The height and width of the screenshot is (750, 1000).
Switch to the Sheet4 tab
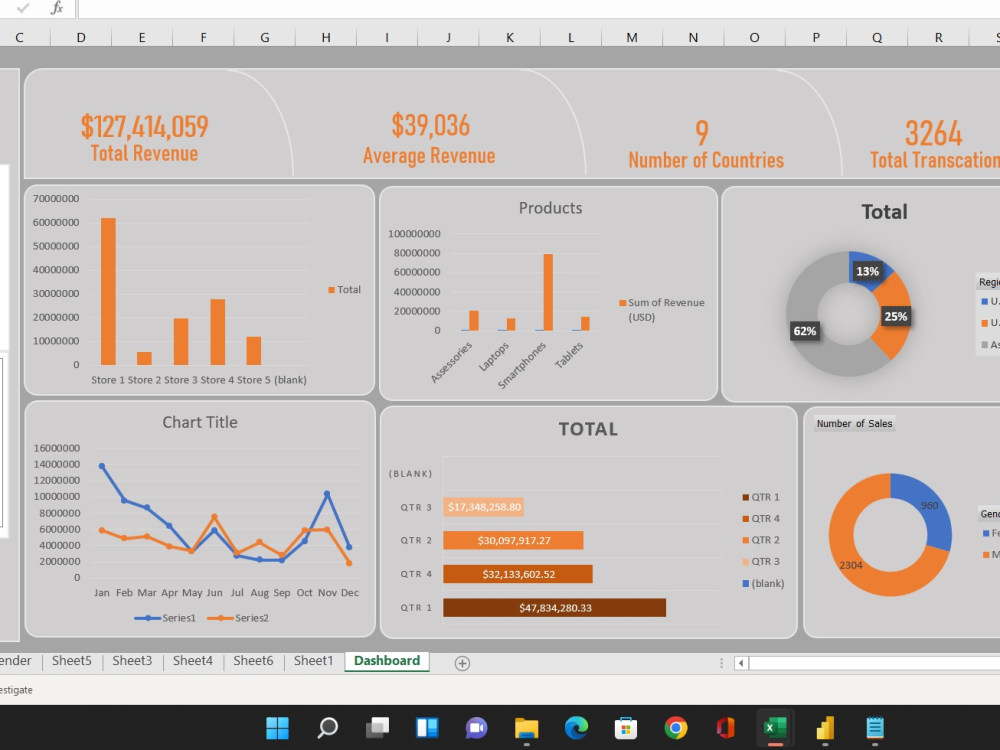(193, 661)
